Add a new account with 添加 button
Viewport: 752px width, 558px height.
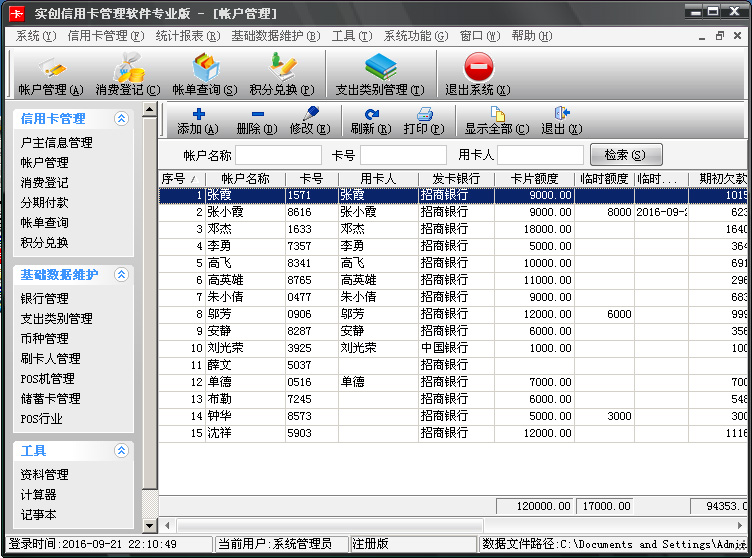[198, 121]
